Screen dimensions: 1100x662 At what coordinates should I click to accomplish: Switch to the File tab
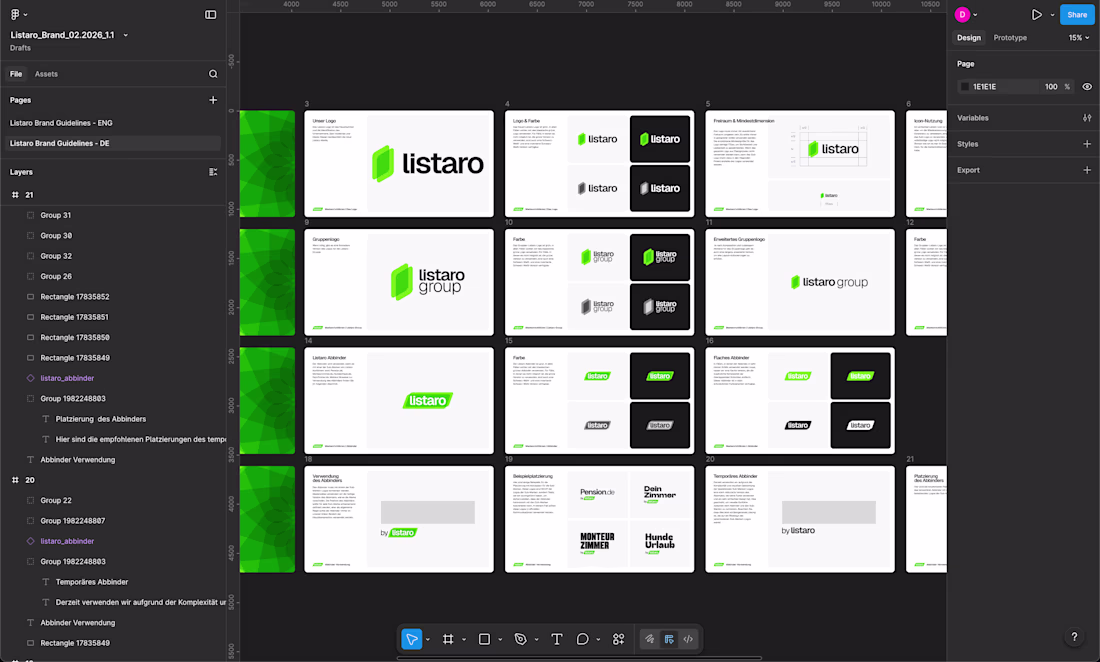click(16, 74)
